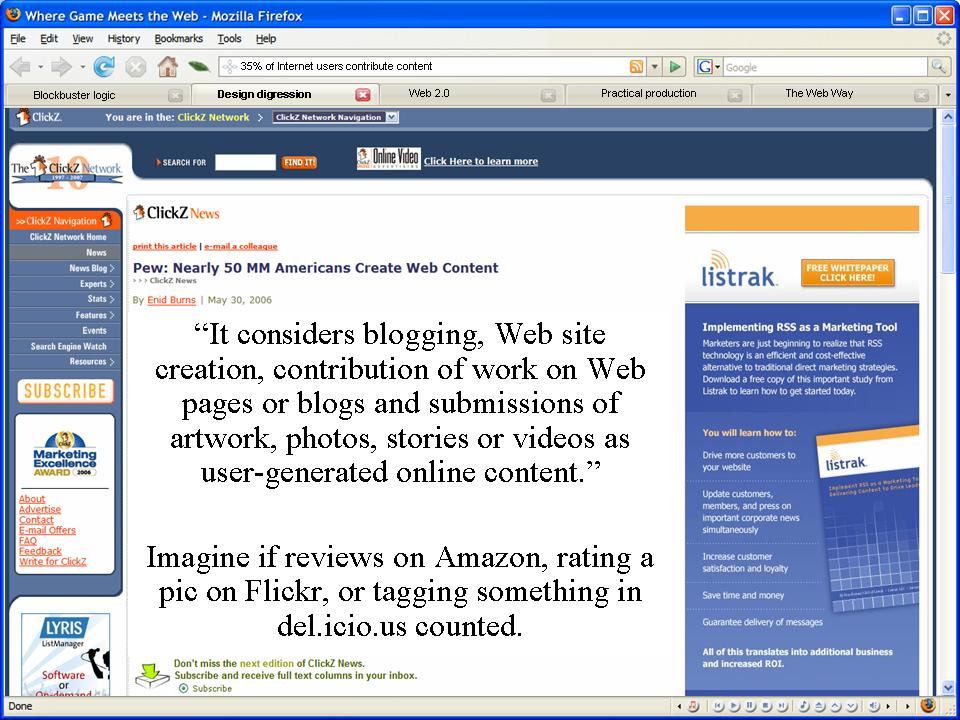Click the ClickZ logo in top bar

tap(39, 117)
